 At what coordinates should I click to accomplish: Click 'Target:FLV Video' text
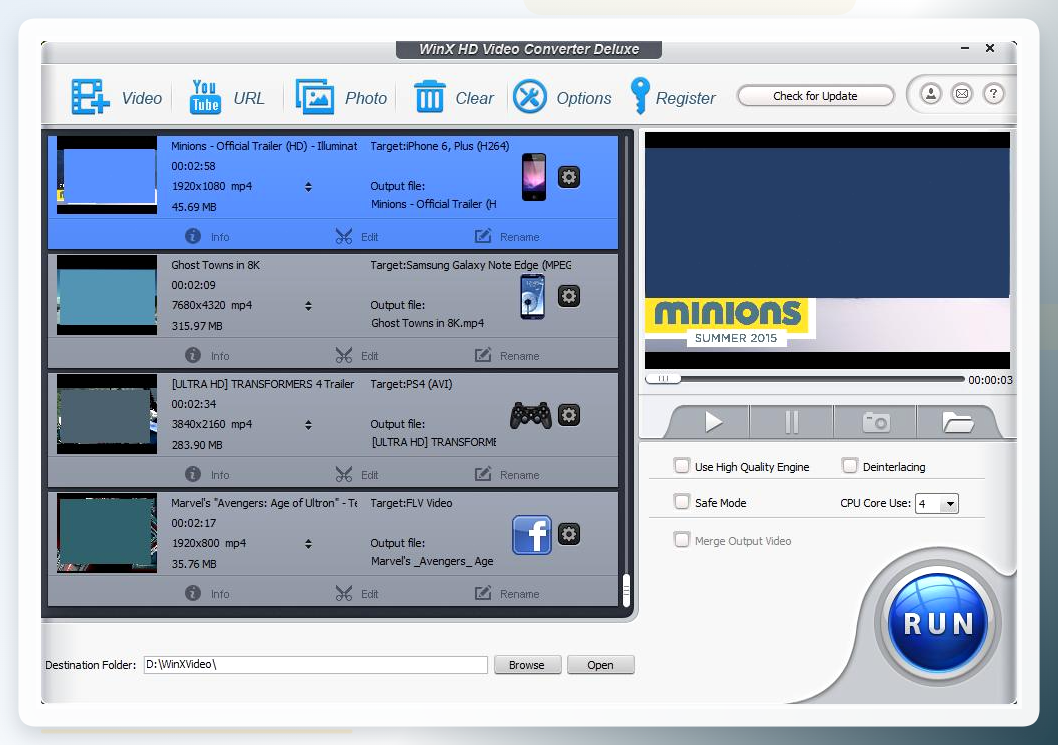point(411,503)
